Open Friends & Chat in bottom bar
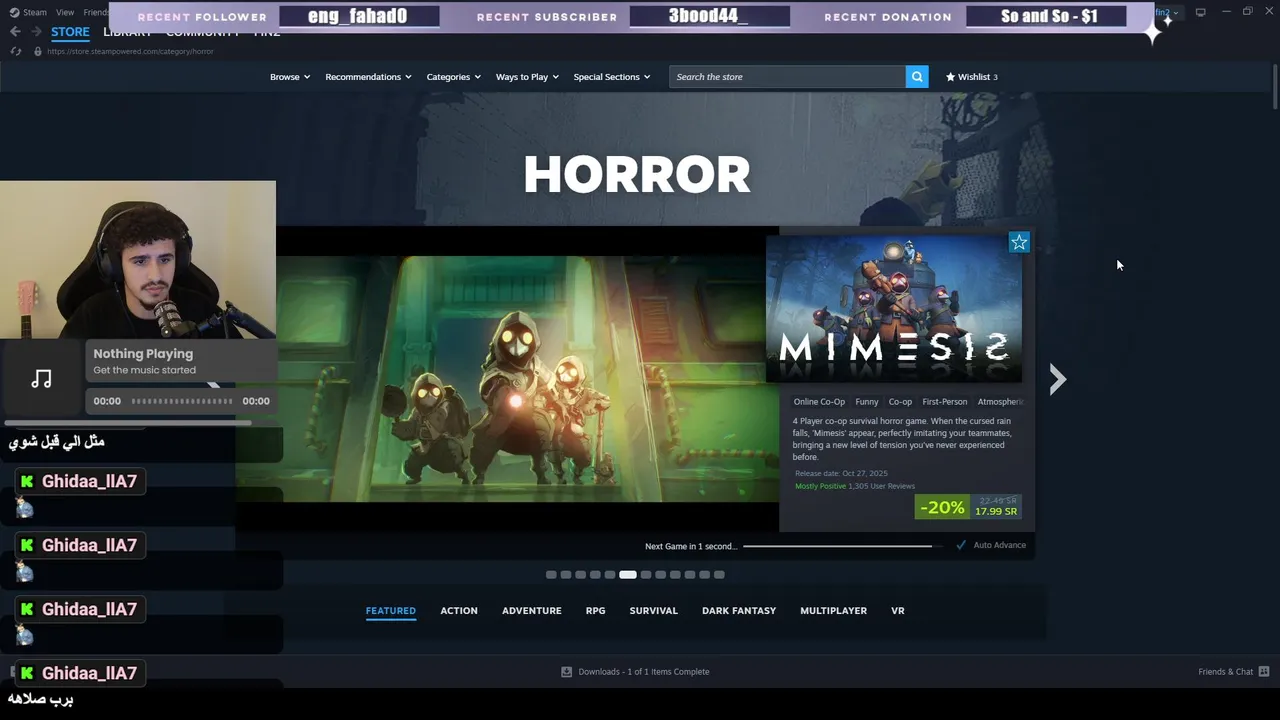Image resolution: width=1280 pixels, height=720 pixels. 1233,672
